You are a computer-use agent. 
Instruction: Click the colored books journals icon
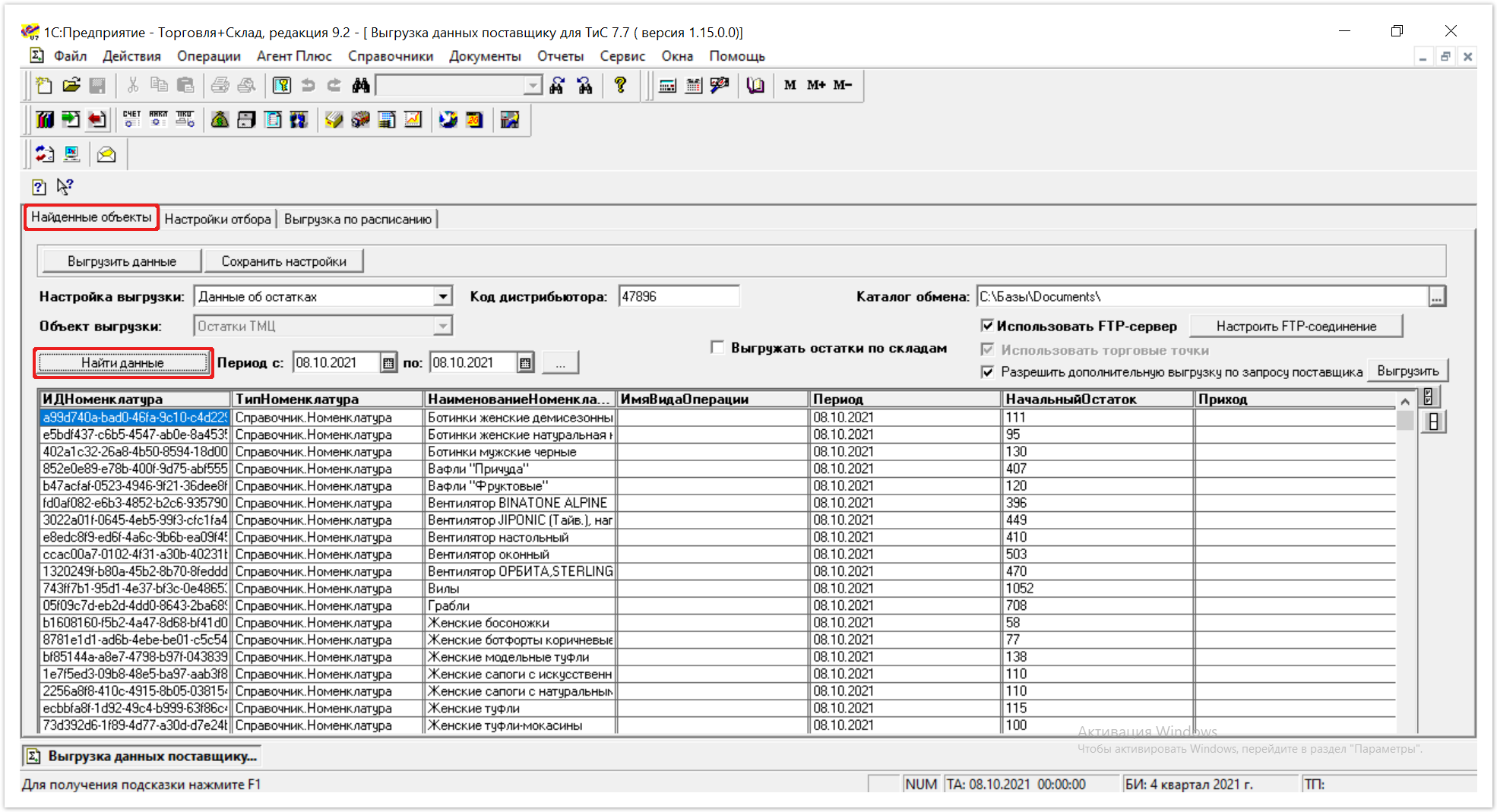45,119
